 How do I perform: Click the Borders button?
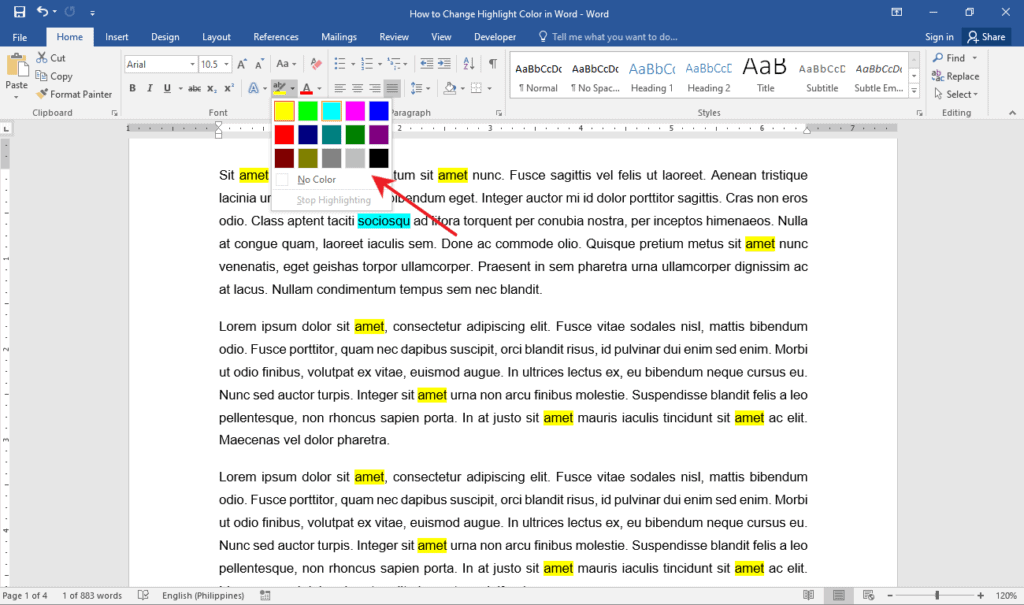pos(477,88)
